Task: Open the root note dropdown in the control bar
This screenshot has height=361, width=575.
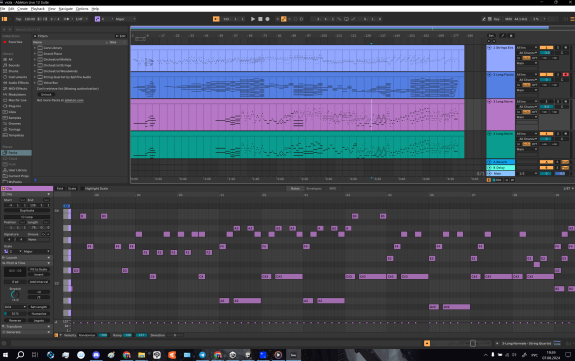Action: (x=107, y=19)
